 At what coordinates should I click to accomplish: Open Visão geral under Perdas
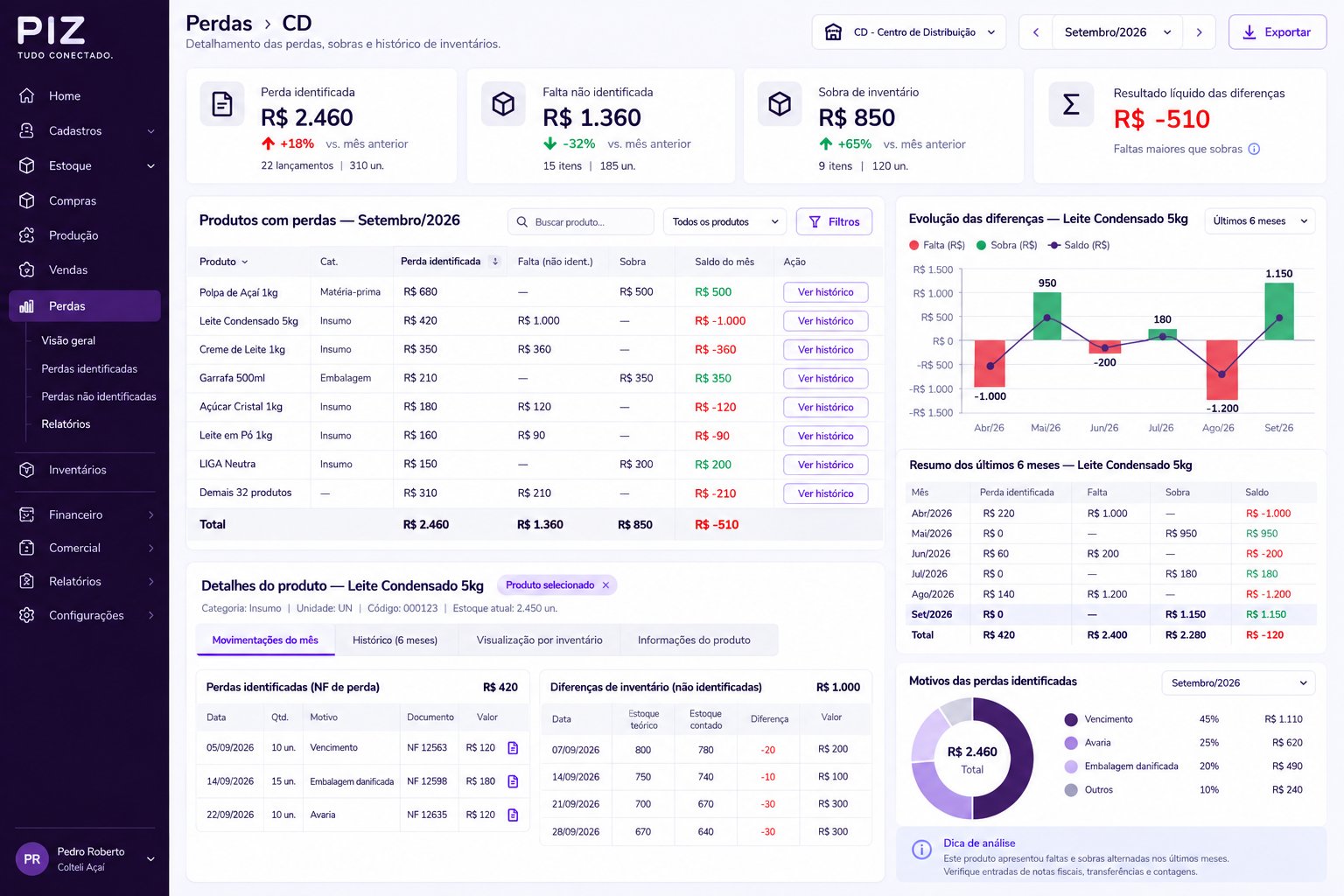(68, 340)
